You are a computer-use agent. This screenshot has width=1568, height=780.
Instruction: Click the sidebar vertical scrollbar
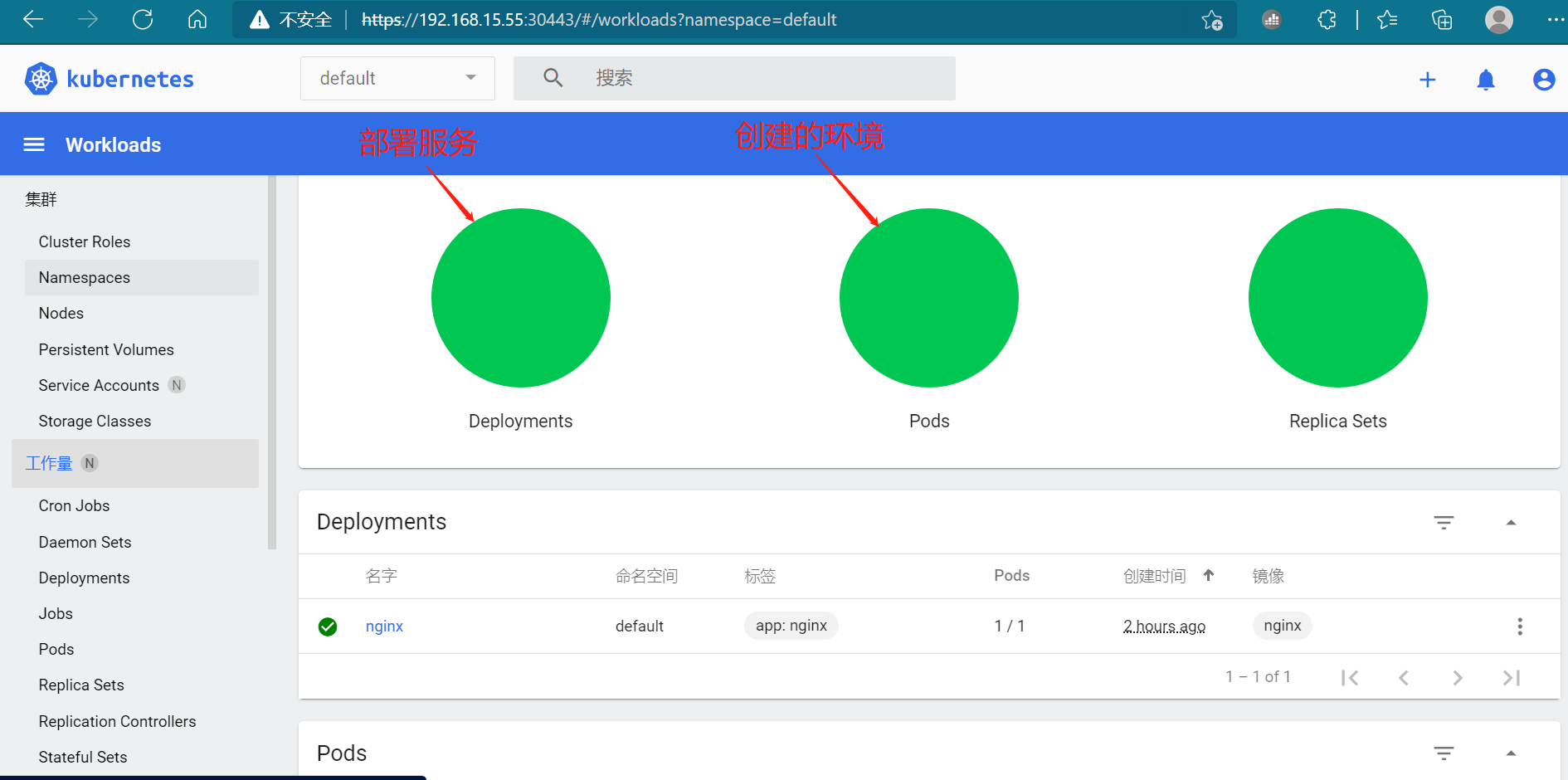272,362
